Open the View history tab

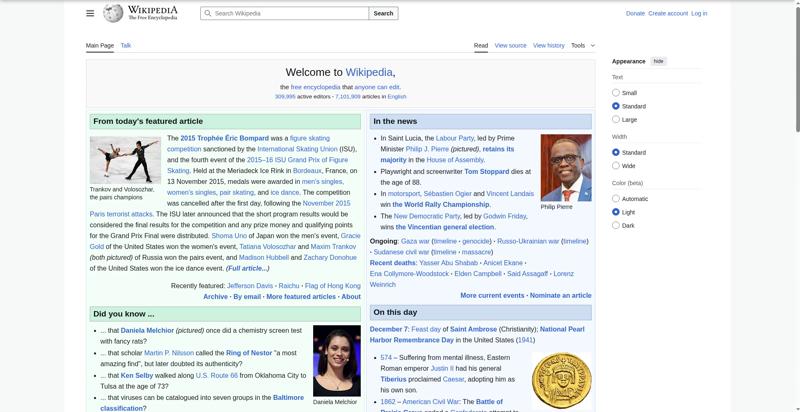pos(548,45)
